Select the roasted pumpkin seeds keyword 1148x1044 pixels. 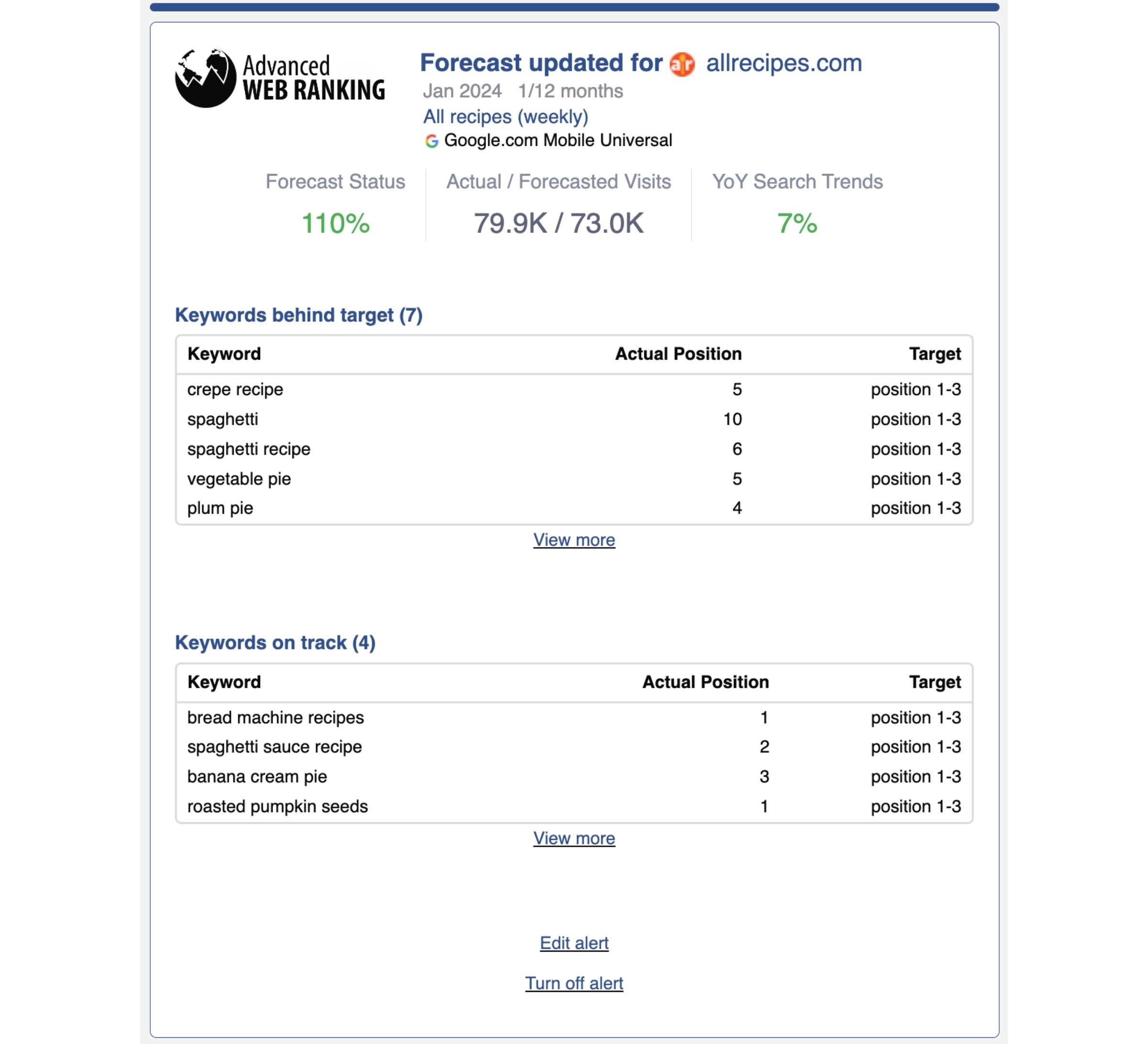tap(277, 807)
